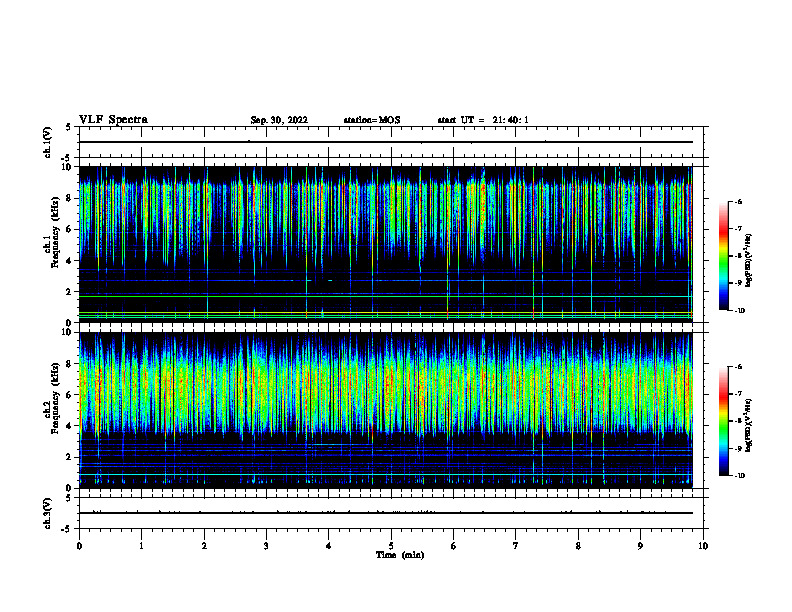
Task: Click the upper colorbar "log(PSD)" title
Action: click(749, 261)
